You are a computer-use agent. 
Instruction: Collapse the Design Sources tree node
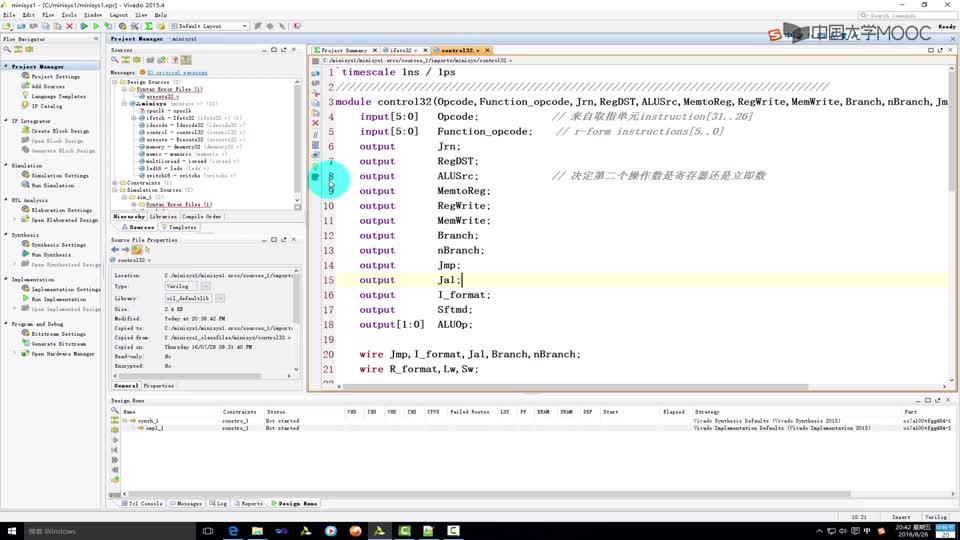point(114,81)
